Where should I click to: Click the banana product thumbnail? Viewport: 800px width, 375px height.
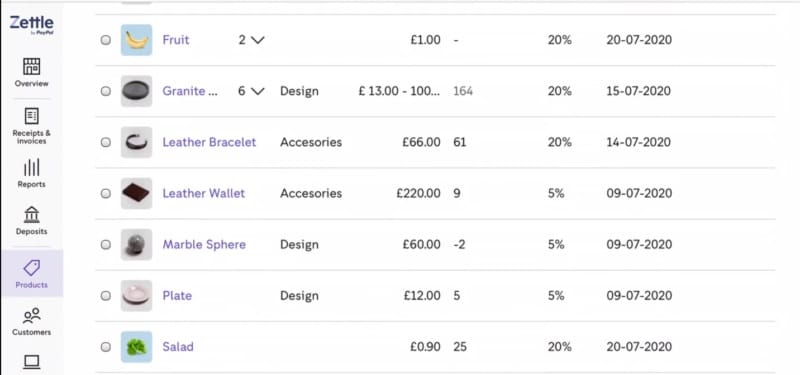[136, 40]
